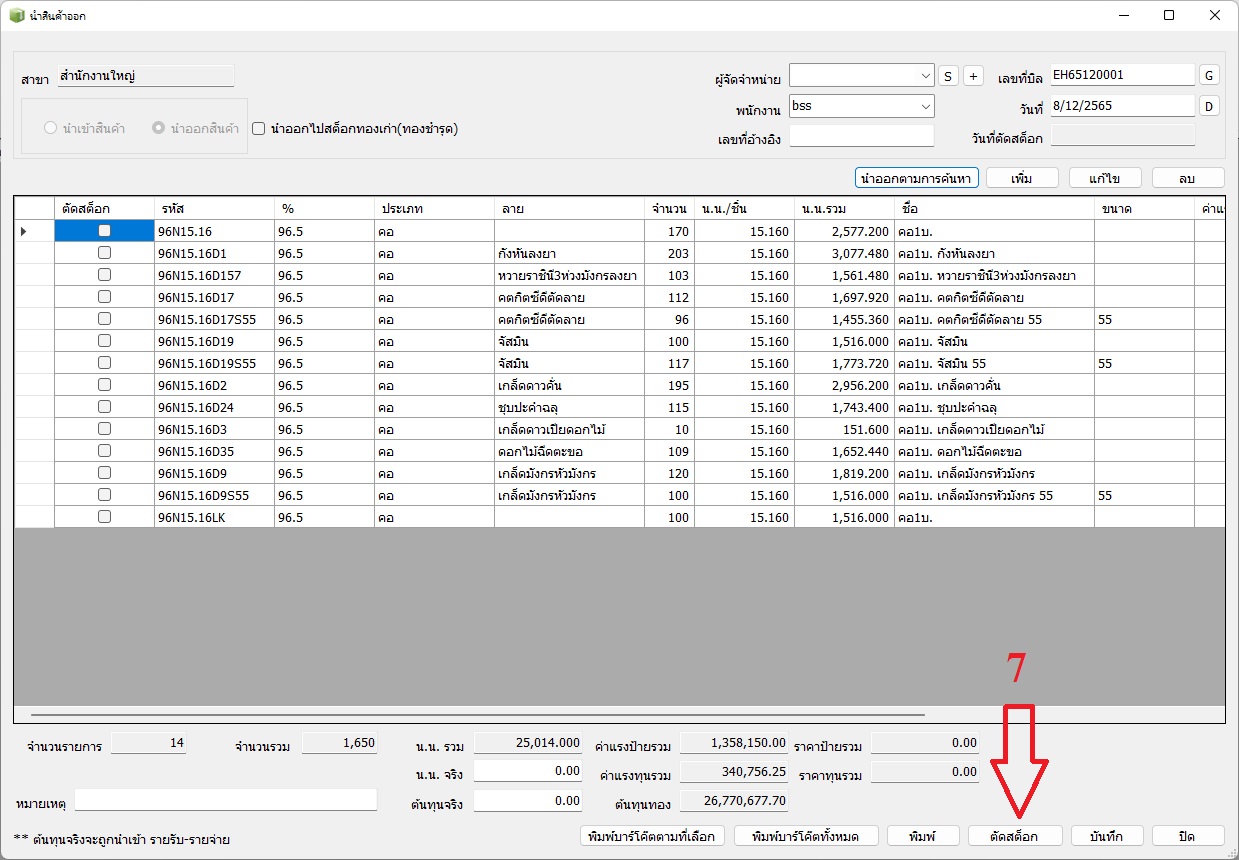
Task: Click the G button next to bill number
Action: [x=1209, y=75]
